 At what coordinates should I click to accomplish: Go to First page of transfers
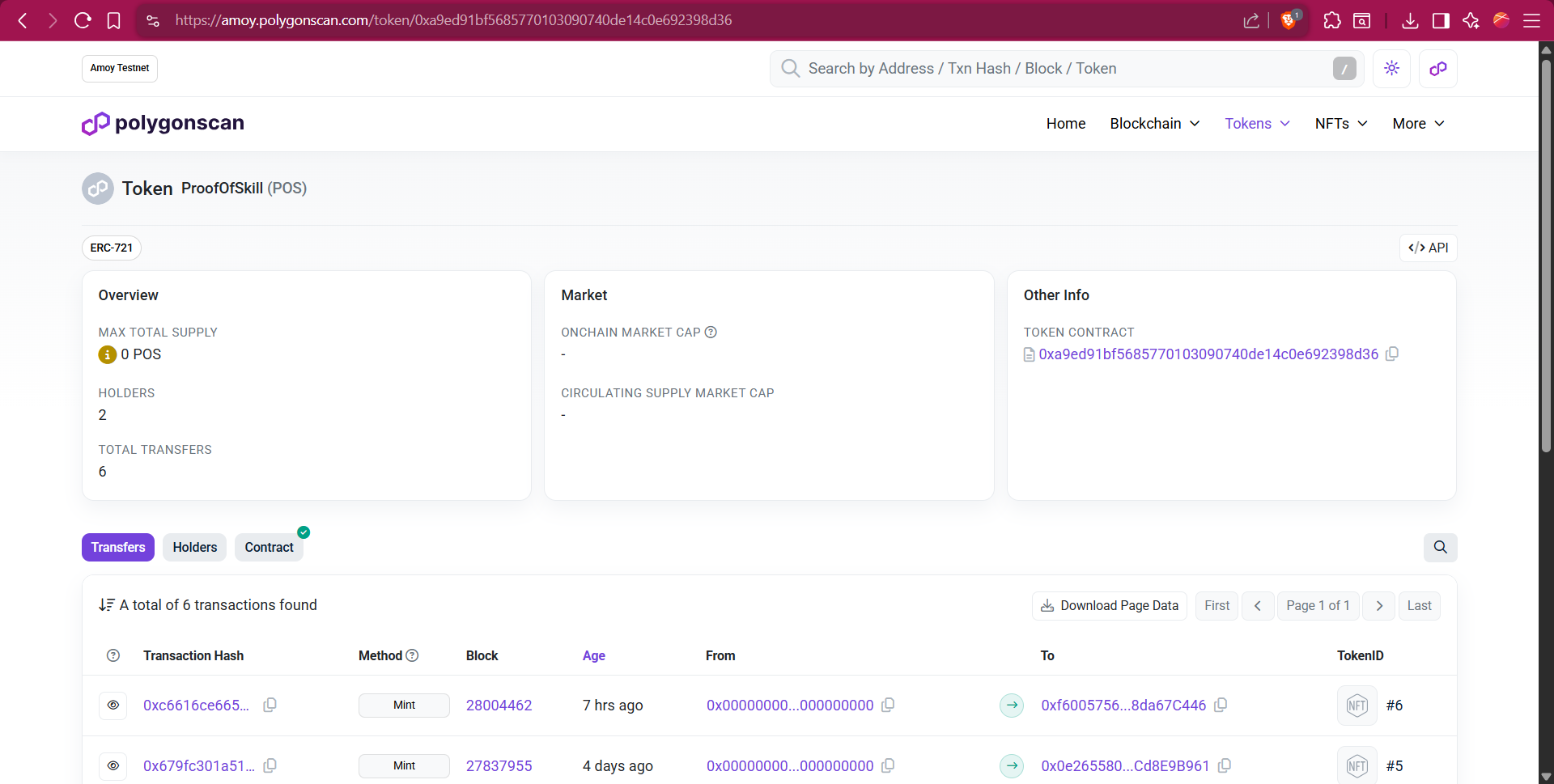coord(1217,606)
